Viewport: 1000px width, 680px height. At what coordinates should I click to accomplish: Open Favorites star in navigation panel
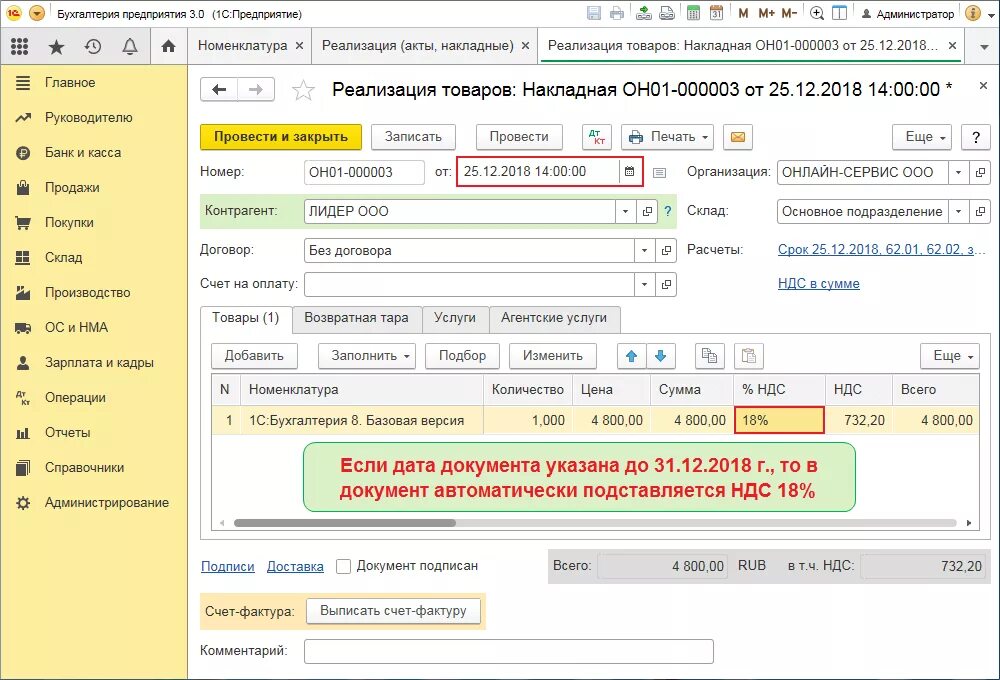click(x=57, y=47)
